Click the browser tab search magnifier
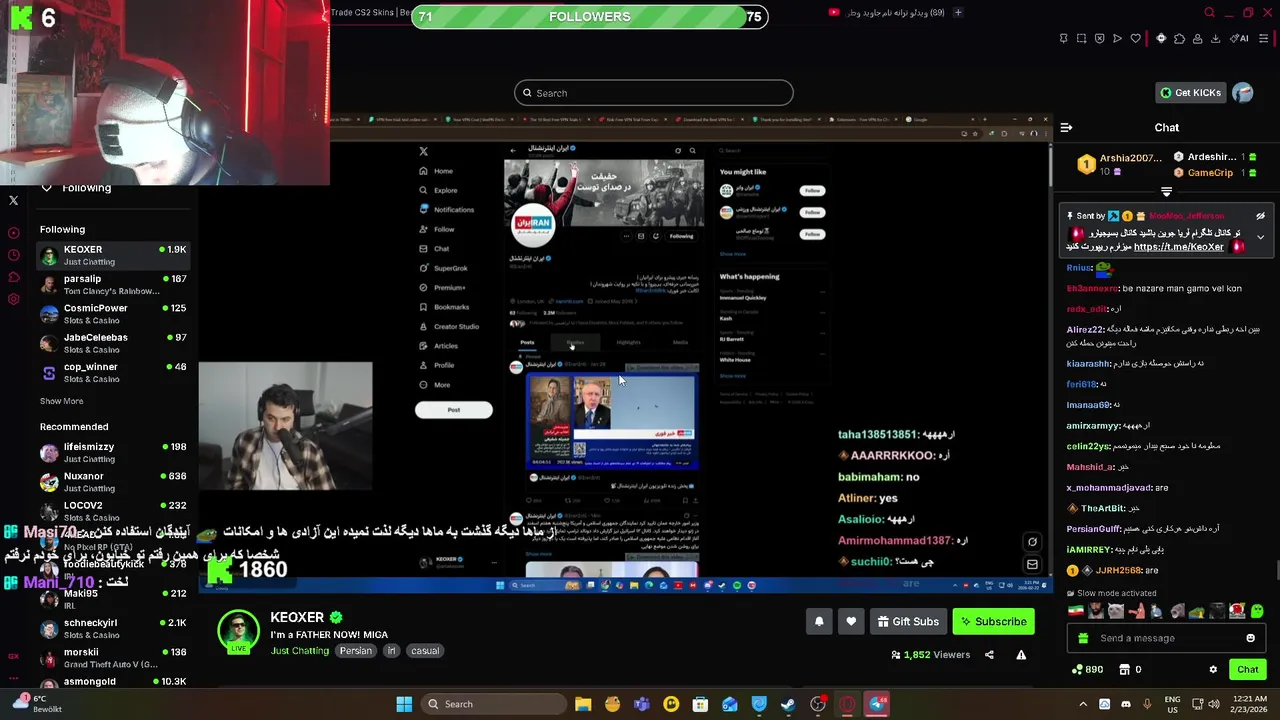The width and height of the screenshot is (1280, 720). pos(1209,13)
